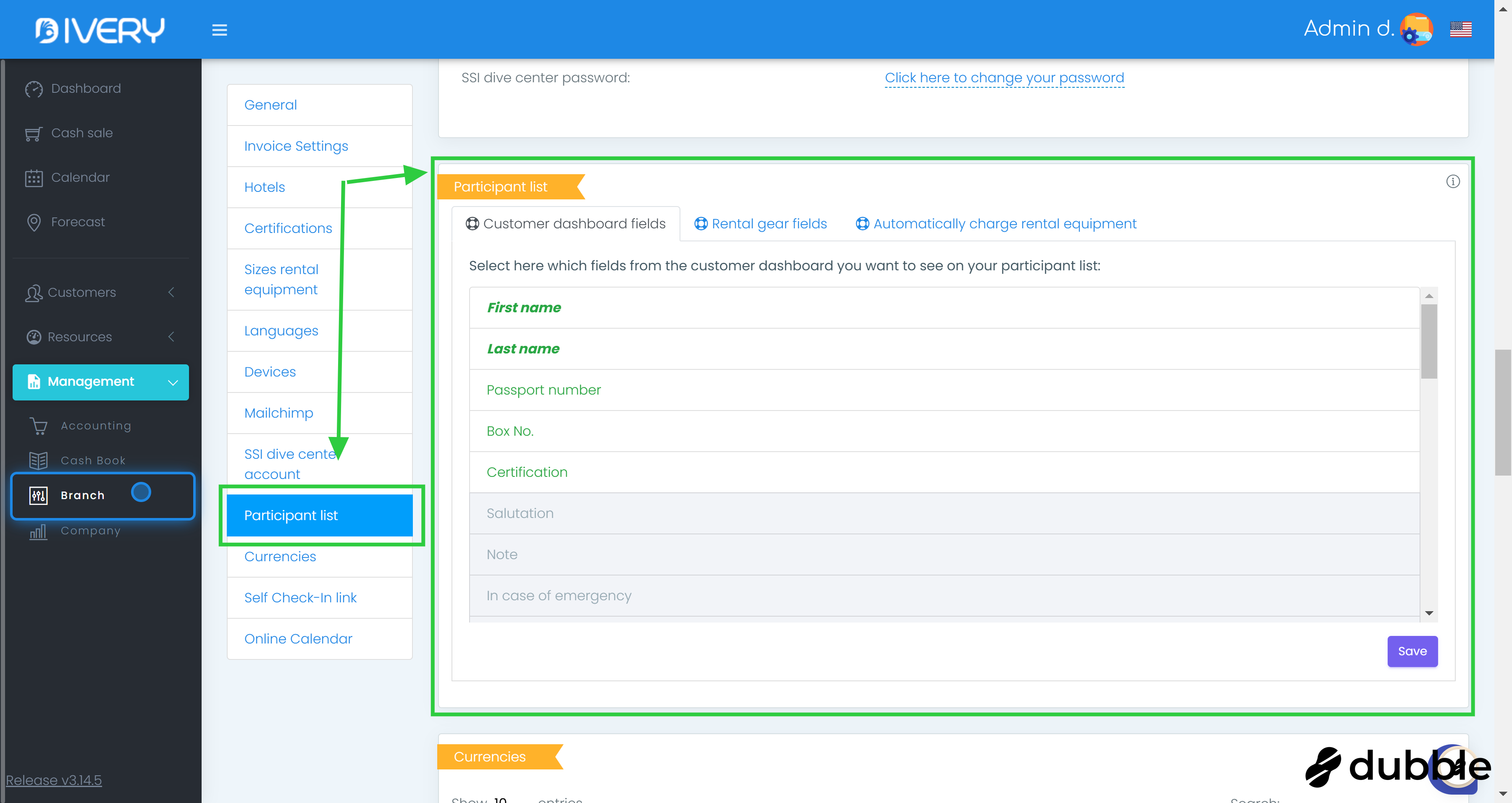Click the Cash sale cart icon
This screenshot has width=1512, height=803.
point(34,134)
